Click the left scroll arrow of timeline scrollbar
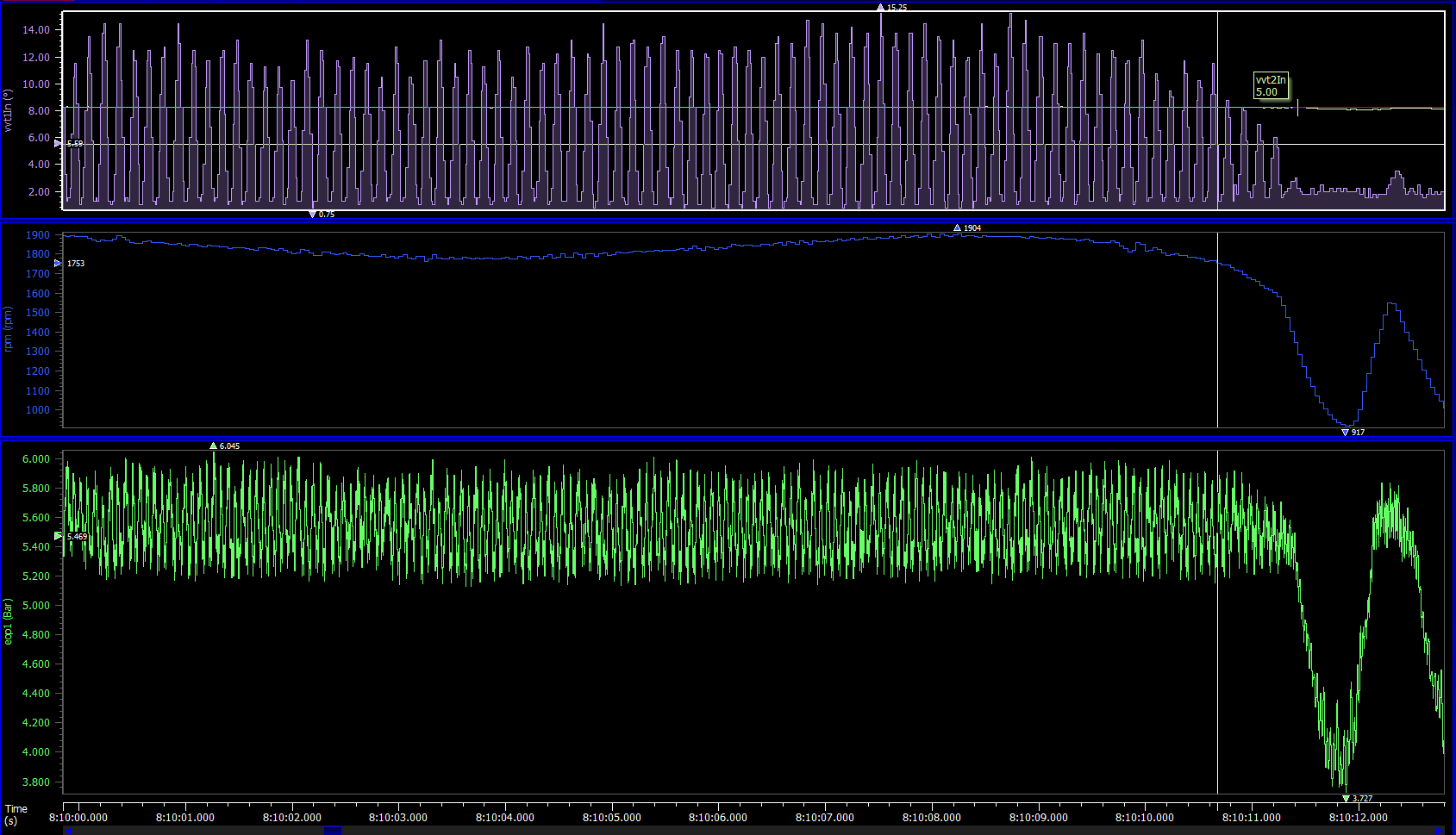Screen dimensions: 1456x835 (x=68, y=831)
